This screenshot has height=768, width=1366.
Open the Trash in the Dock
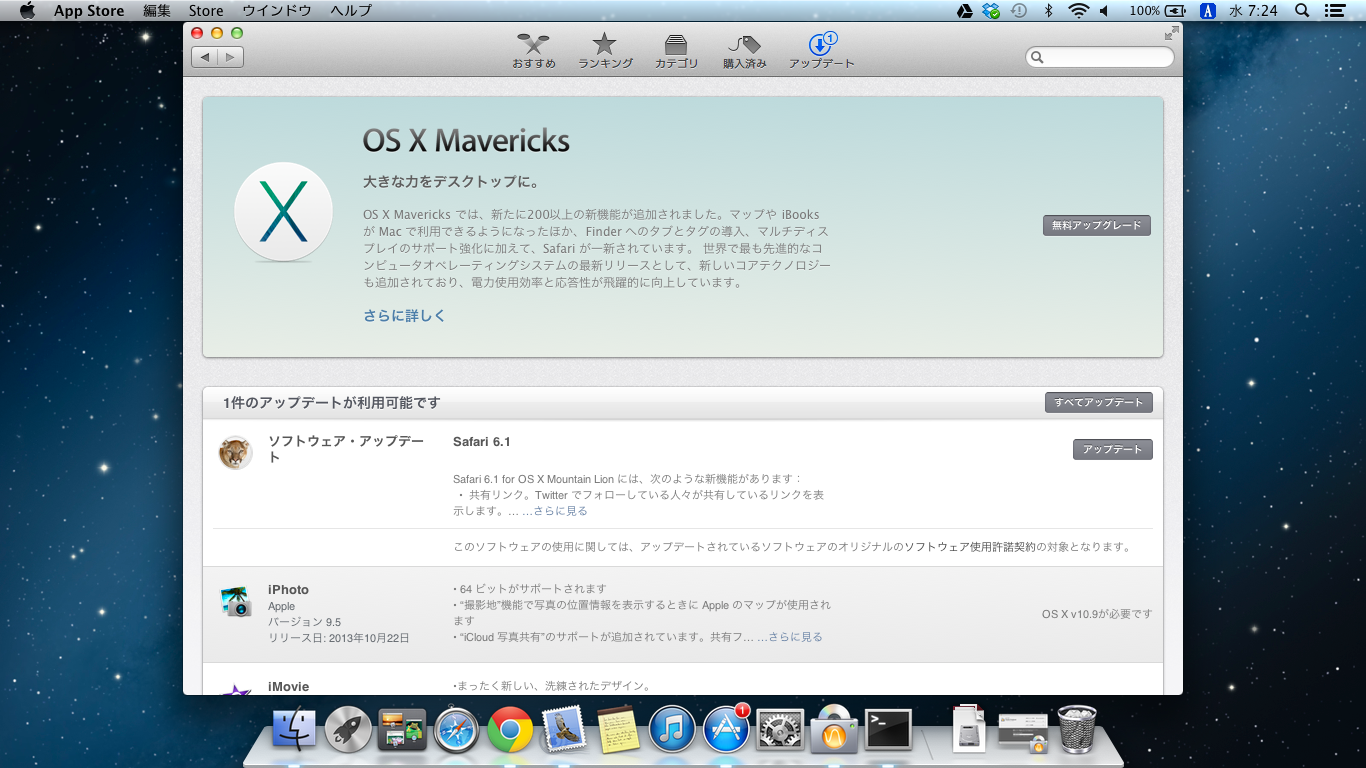(1077, 730)
